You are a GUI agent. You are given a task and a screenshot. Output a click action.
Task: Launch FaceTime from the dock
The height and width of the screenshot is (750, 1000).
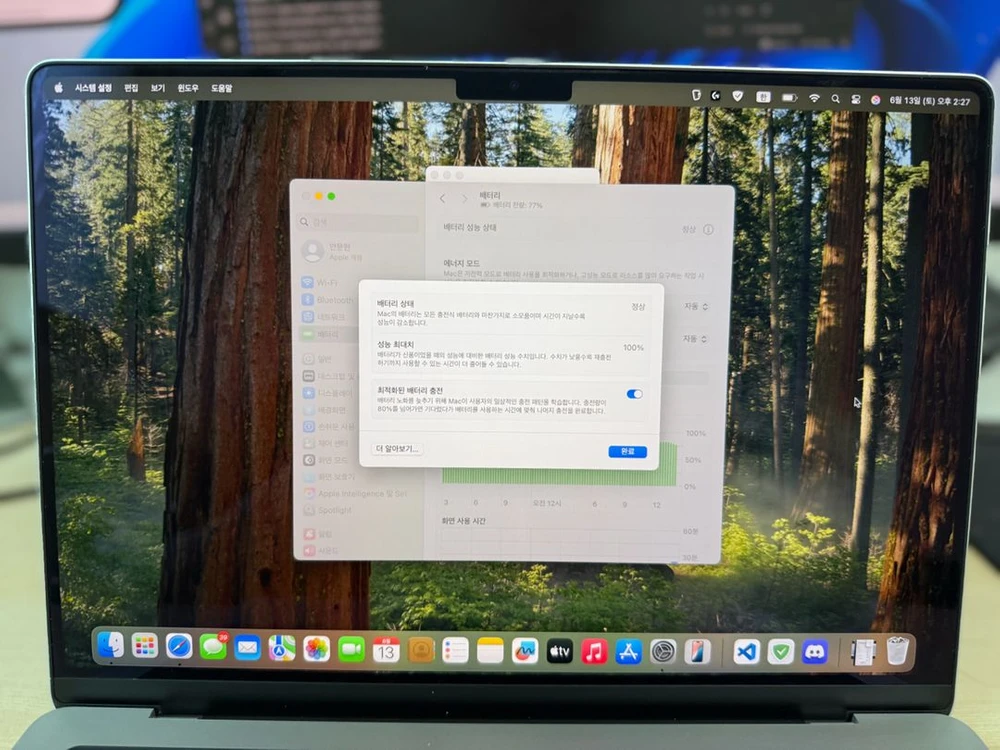(x=351, y=650)
